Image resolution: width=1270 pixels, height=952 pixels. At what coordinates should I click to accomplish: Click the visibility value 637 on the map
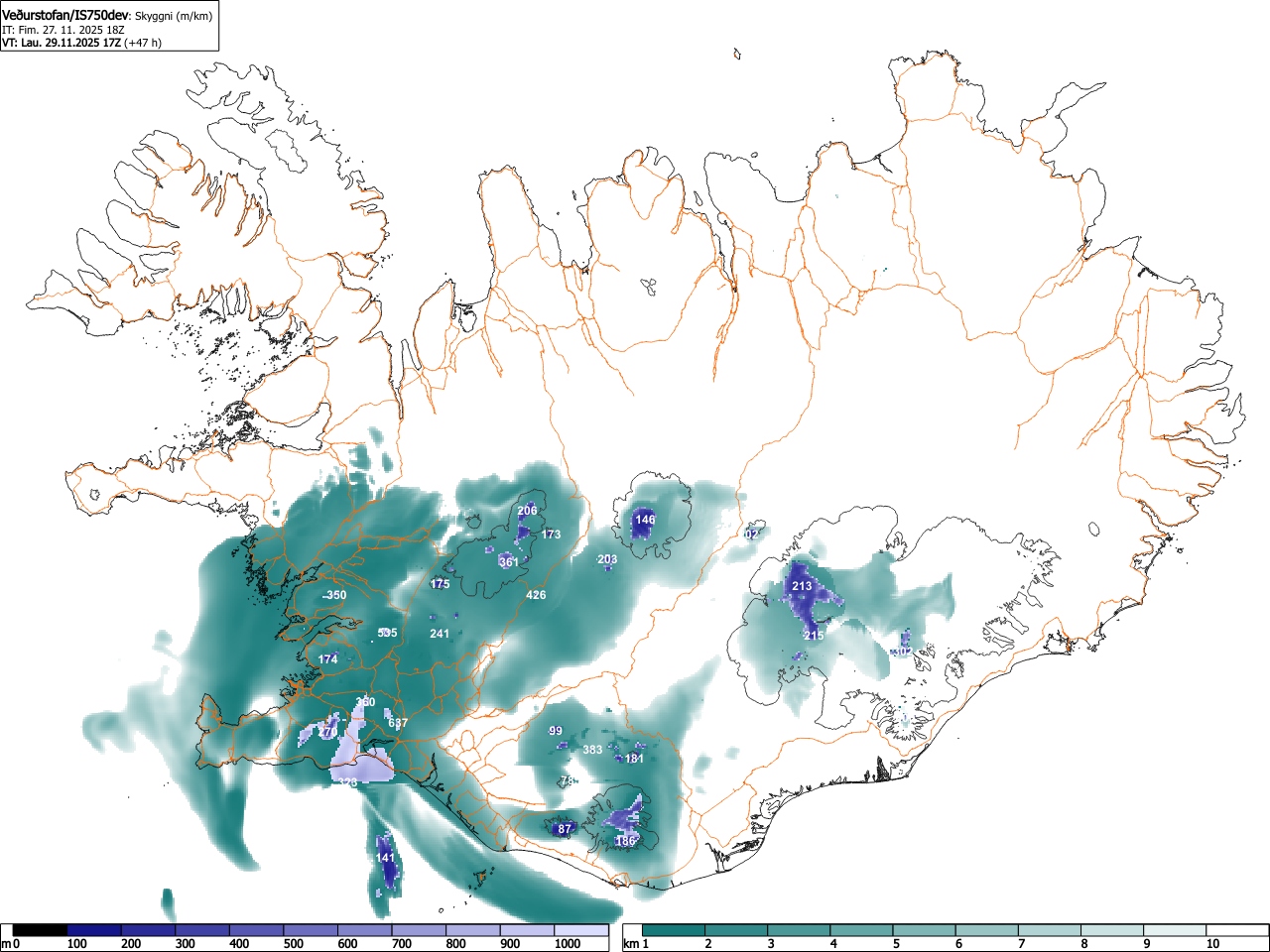tap(398, 723)
